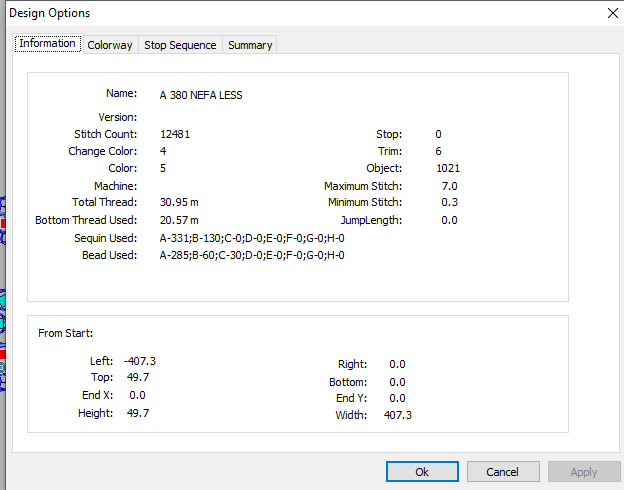Click the Left value -407.3
The image size is (624, 490).
pyautogui.click(x=140, y=361)
